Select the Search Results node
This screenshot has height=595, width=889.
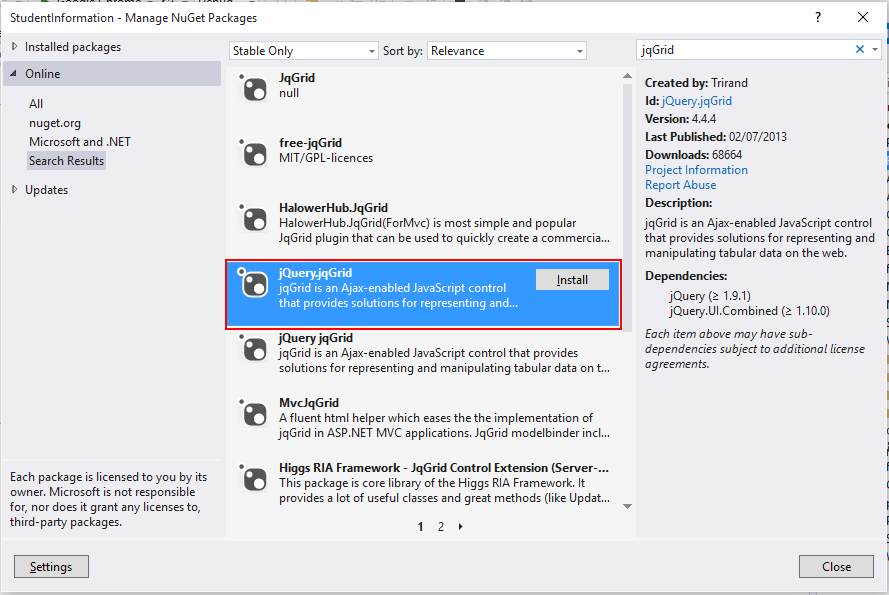pos(66,161)
